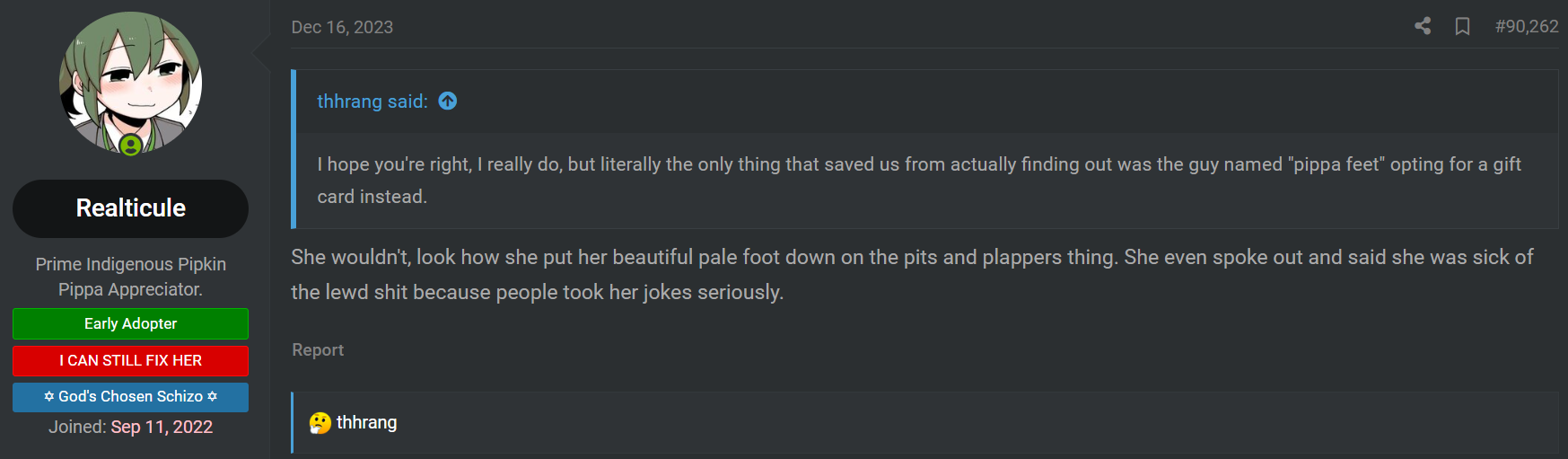The width and height of the screenshot is (1568, 459).
Task: Click the share post icon
Action: coord(1423,26)
